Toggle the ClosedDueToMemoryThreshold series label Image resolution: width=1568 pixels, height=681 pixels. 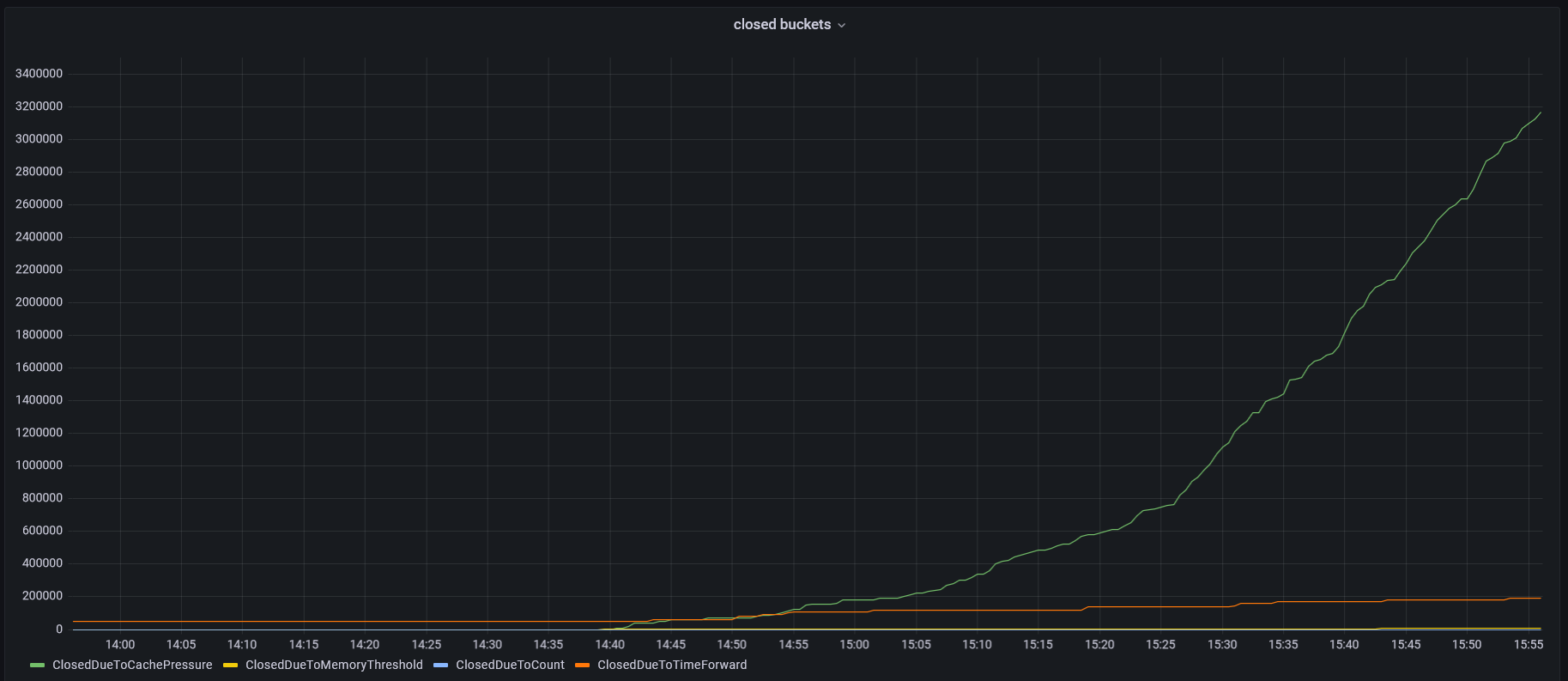(334, 665)
